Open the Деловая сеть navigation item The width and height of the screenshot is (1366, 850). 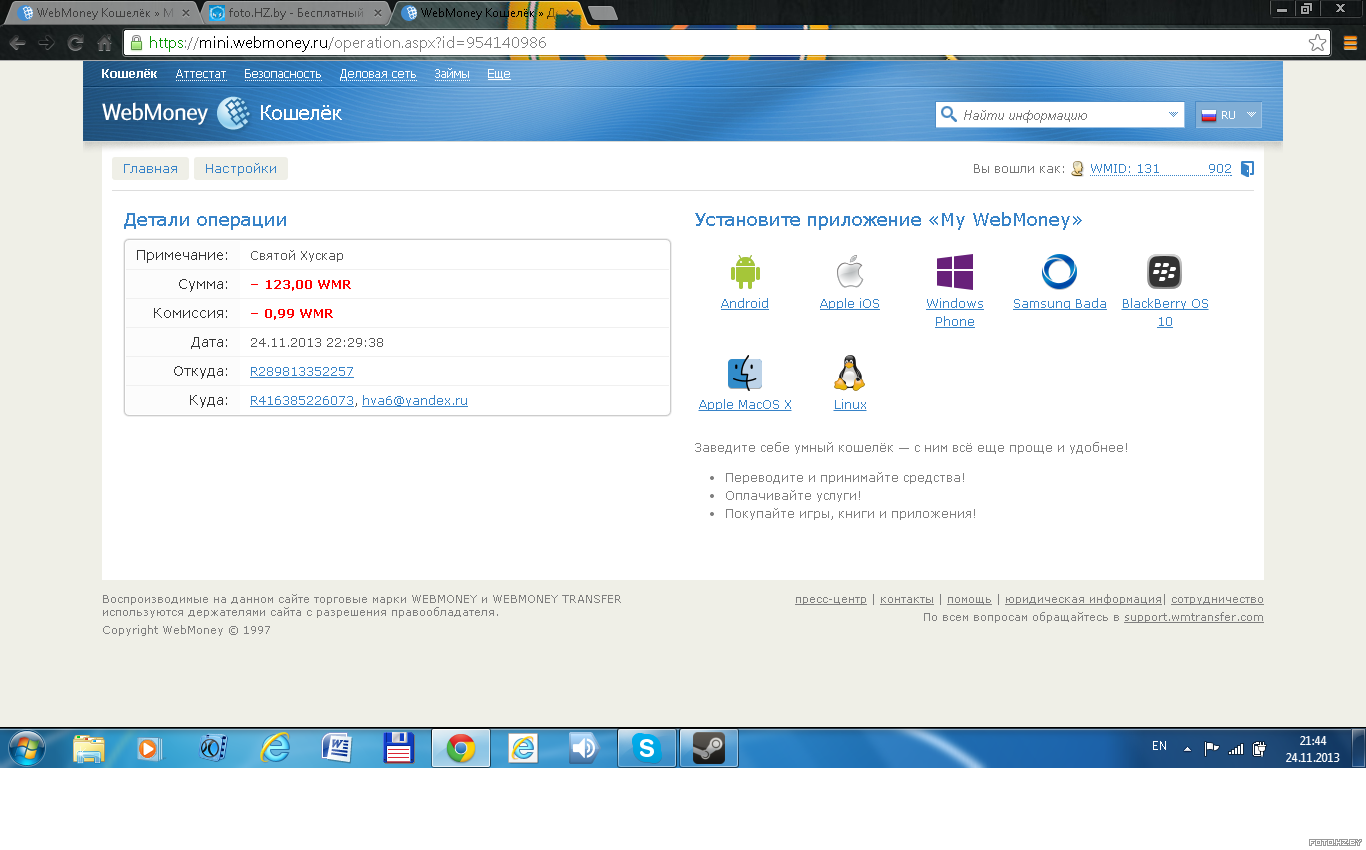[378, 74]
